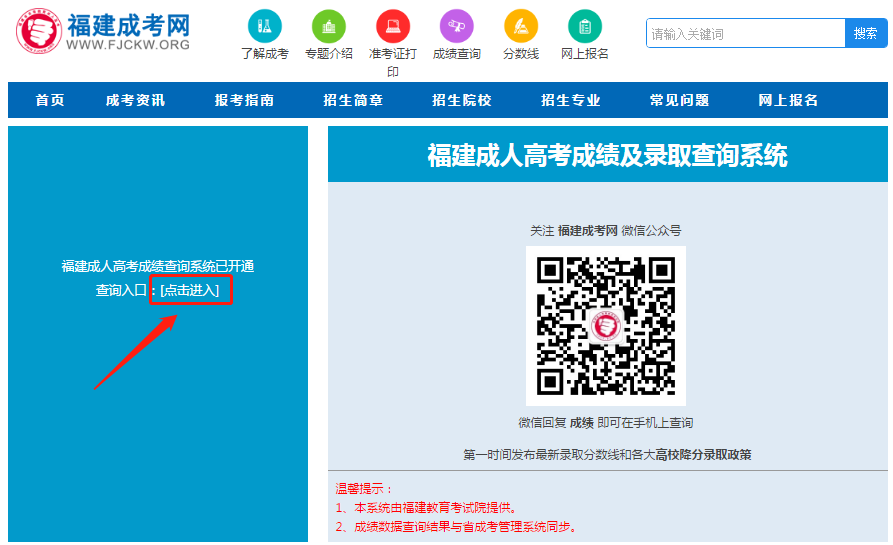Open the 网上报名 green clipboard icon
The height and width of the screenshot is (545, 893).
[x=585, y=26]
